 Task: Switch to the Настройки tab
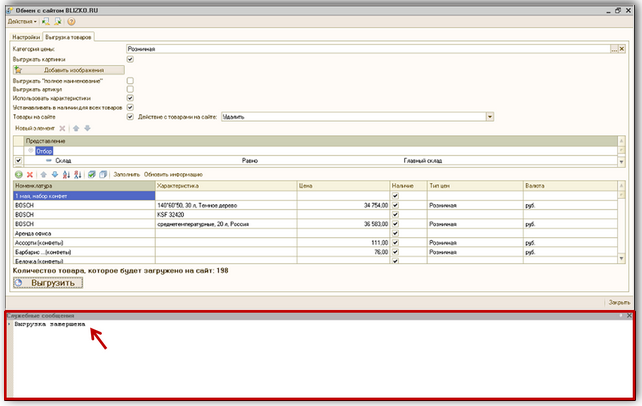pos(26,37)
